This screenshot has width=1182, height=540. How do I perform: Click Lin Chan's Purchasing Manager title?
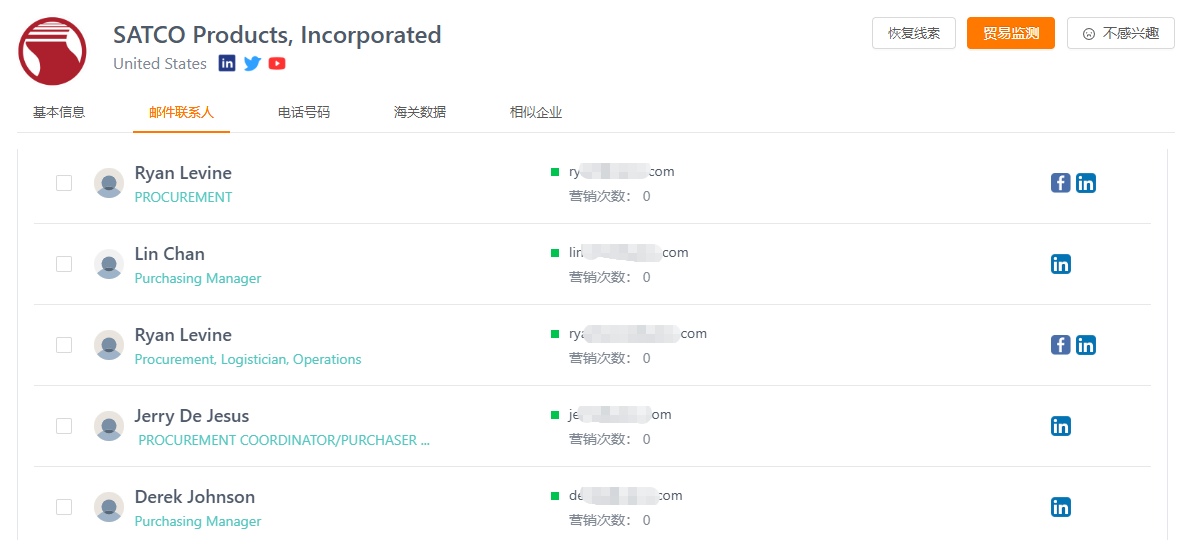coord(198,278)
